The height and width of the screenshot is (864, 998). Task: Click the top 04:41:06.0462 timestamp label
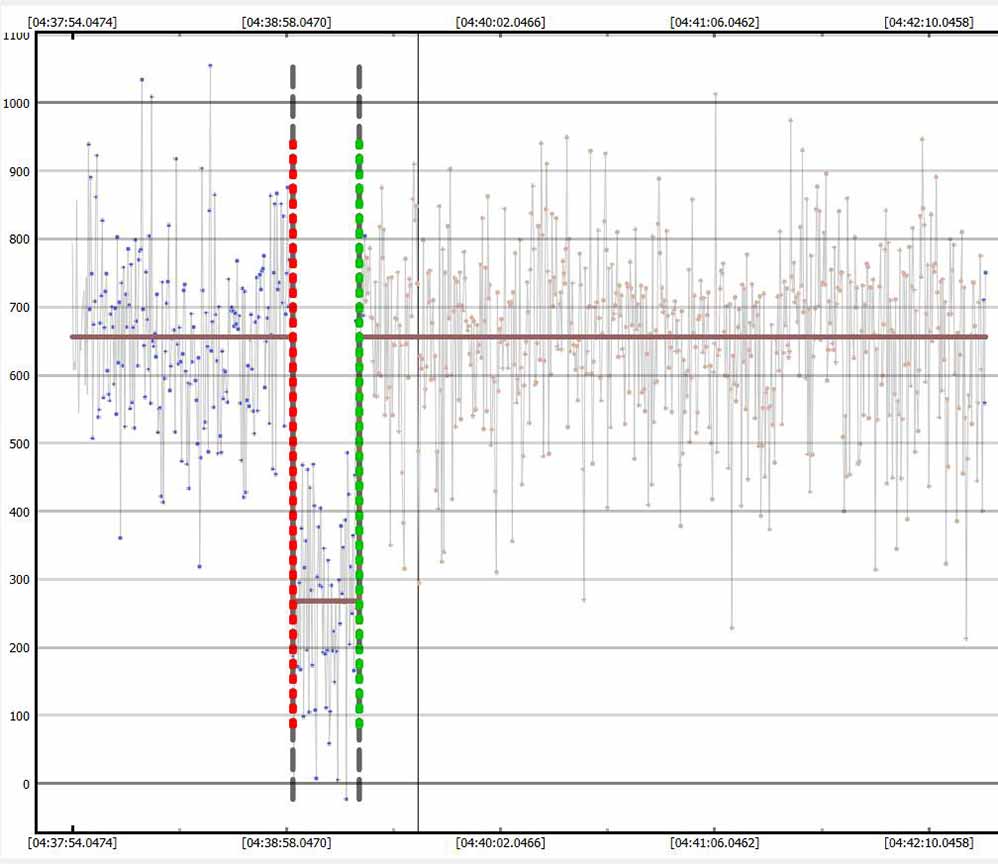pos(715,21)
